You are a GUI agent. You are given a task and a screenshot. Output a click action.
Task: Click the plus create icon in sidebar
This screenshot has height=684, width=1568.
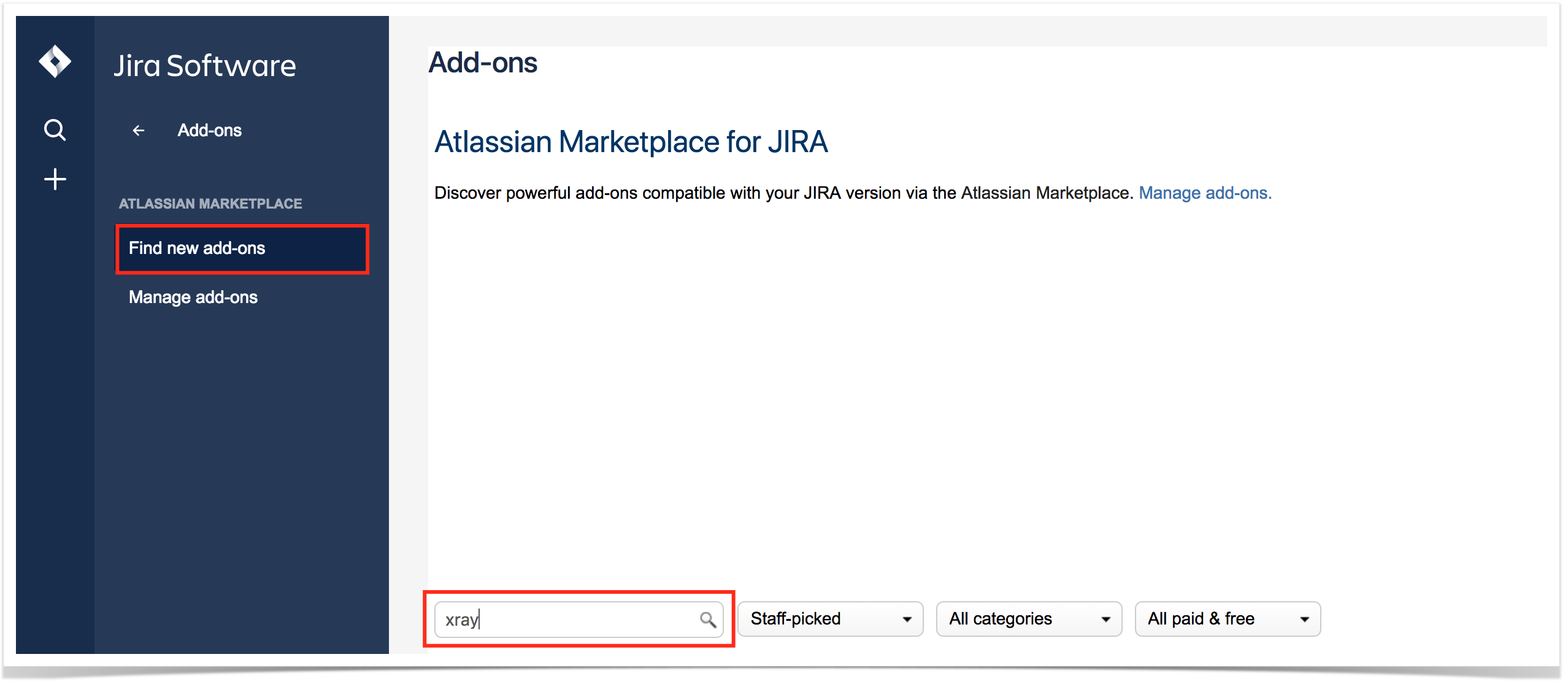click(x=55, y=179)
